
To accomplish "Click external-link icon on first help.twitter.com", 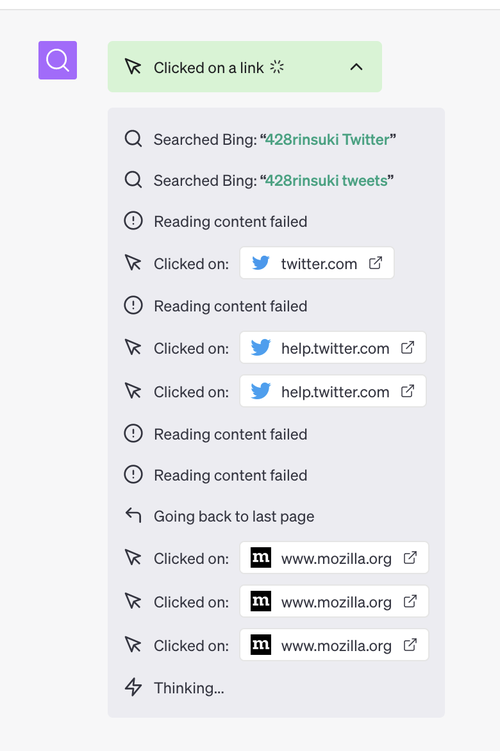I will tap(408, 348).
